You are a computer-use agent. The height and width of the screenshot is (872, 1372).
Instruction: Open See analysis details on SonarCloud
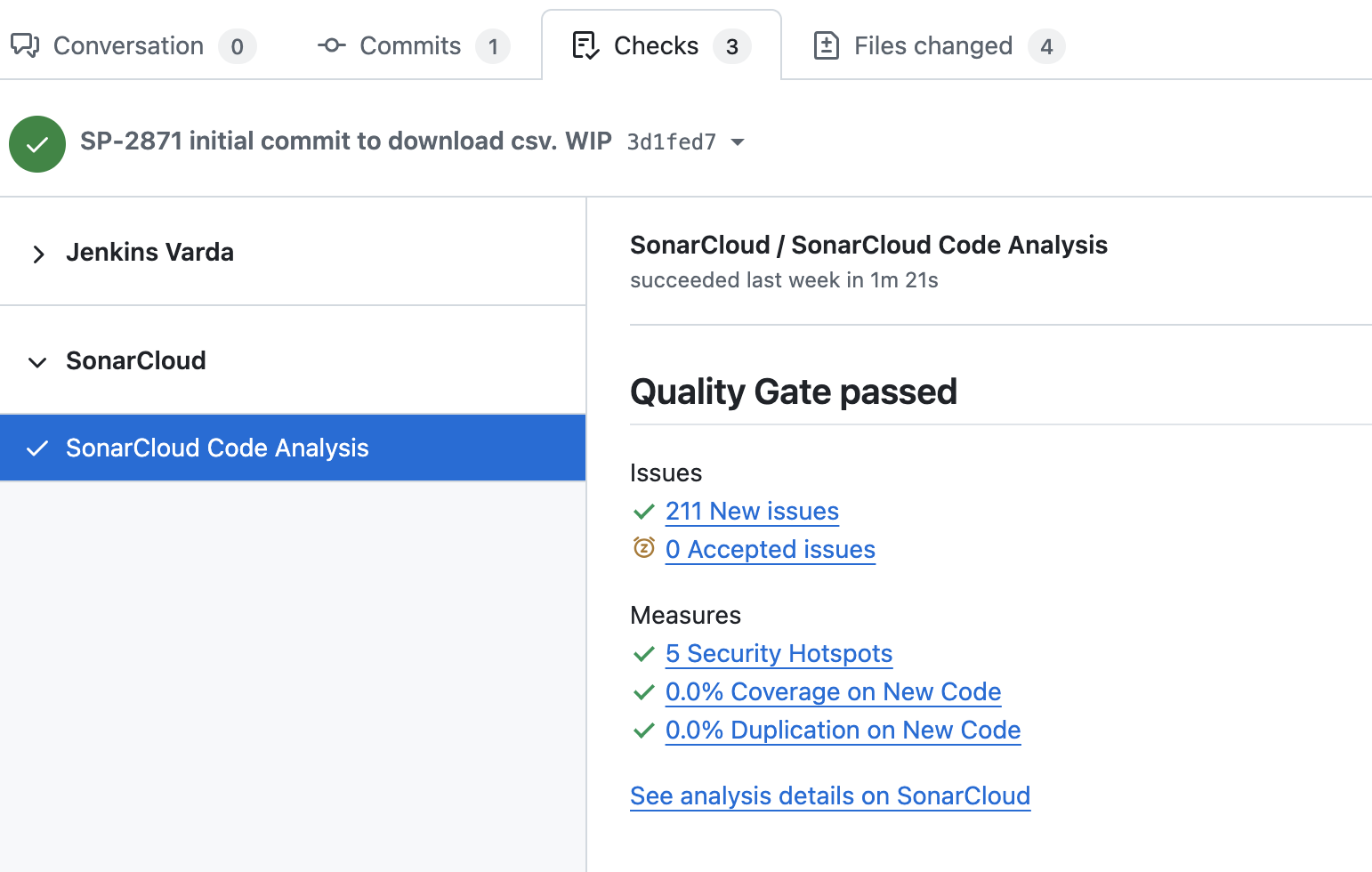click(x=830, y=795)
